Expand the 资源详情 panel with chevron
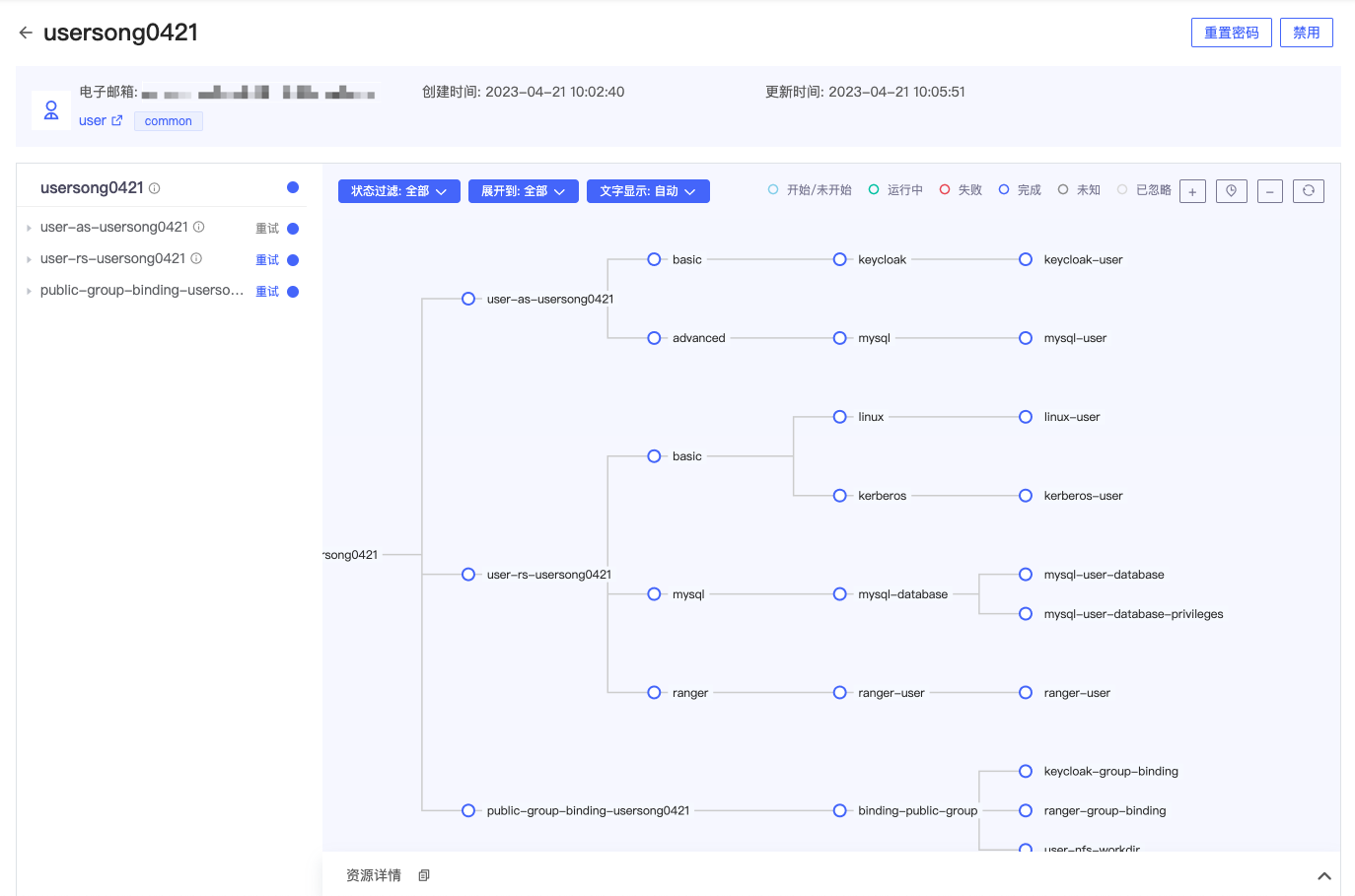Image resolution: width=1355 pixels, height=896 pixels. (1324, 875)
